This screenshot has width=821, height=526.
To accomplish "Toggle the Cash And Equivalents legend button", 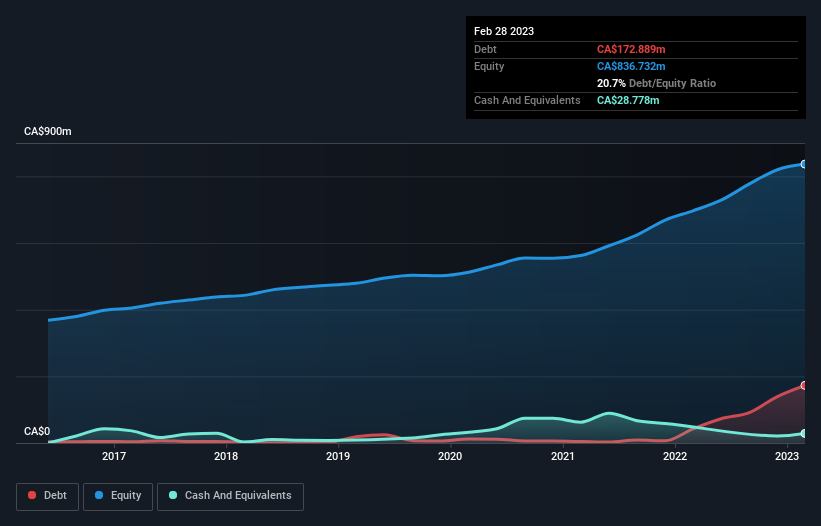I will click(x=230, y=496).
